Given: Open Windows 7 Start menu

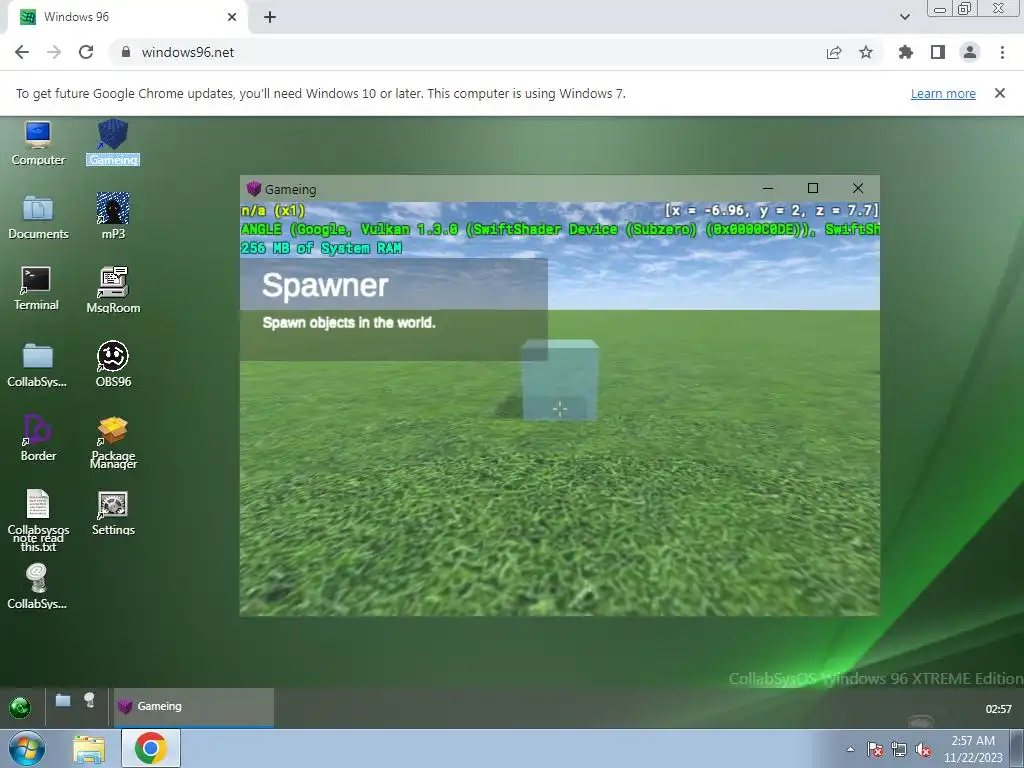Looking at the screenshot, I should pos(27,748).
